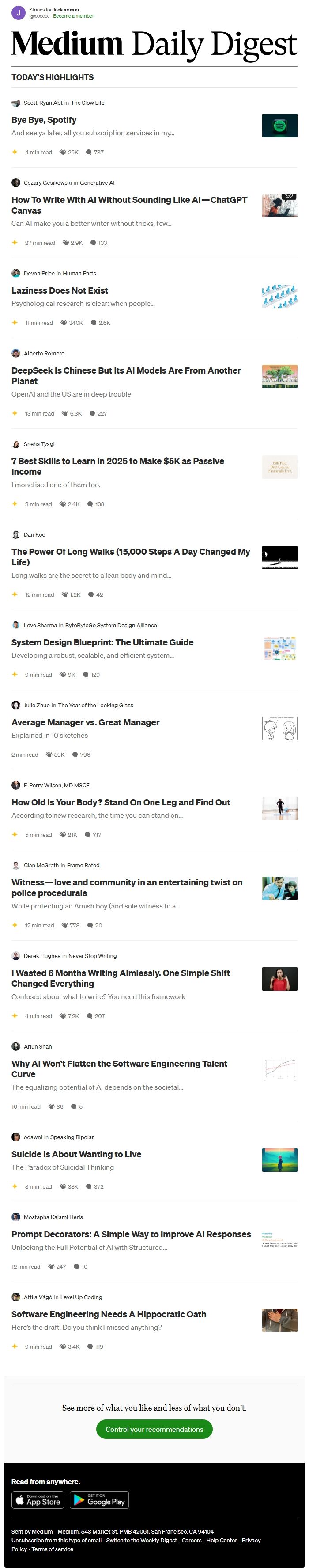Screen dimensions: 309x1568
Task: Open the Hippocratic Oath story thumbnail
Action: (x=279, y=1320)
